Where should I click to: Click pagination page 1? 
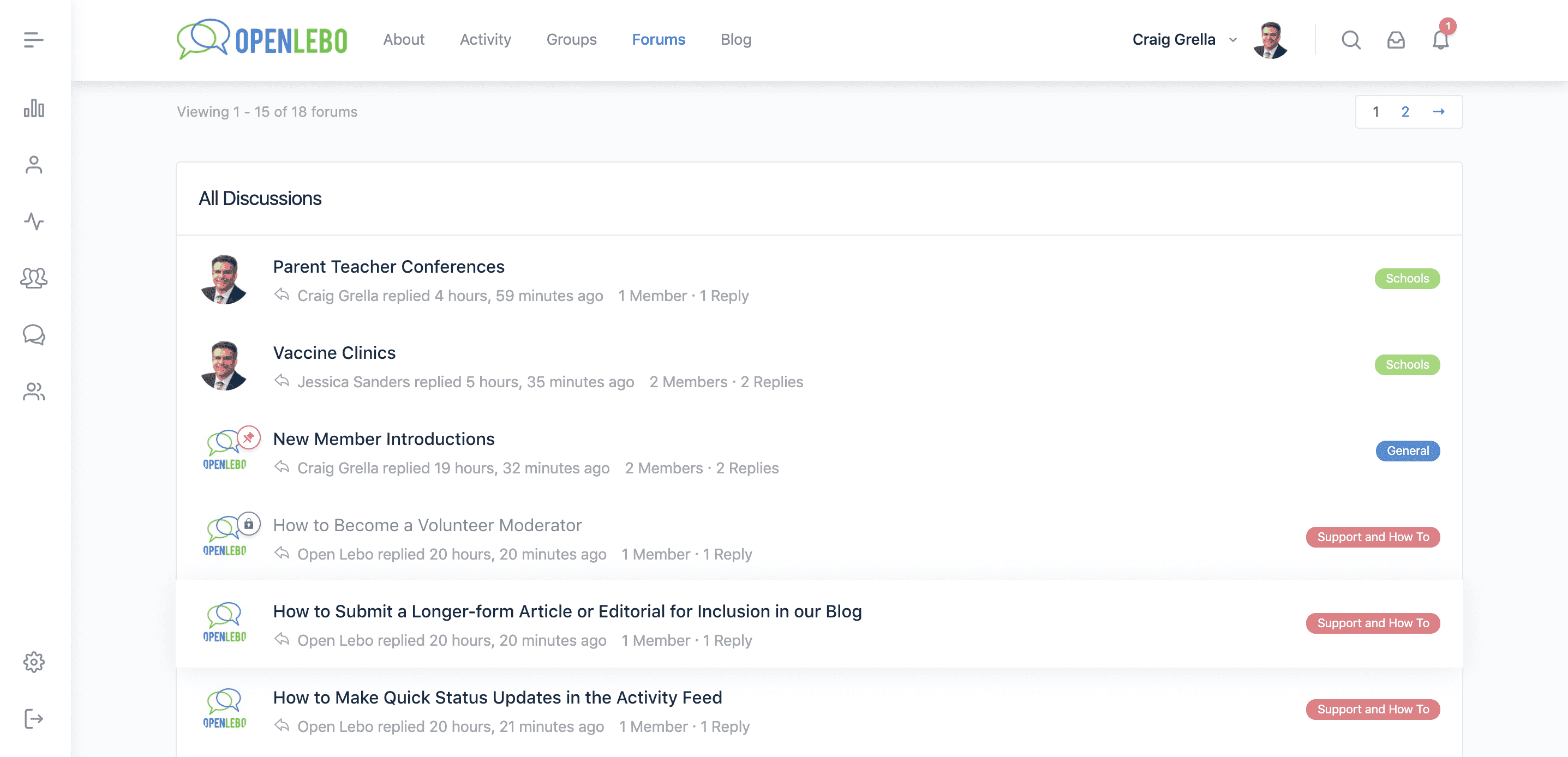click(1375, 112)
